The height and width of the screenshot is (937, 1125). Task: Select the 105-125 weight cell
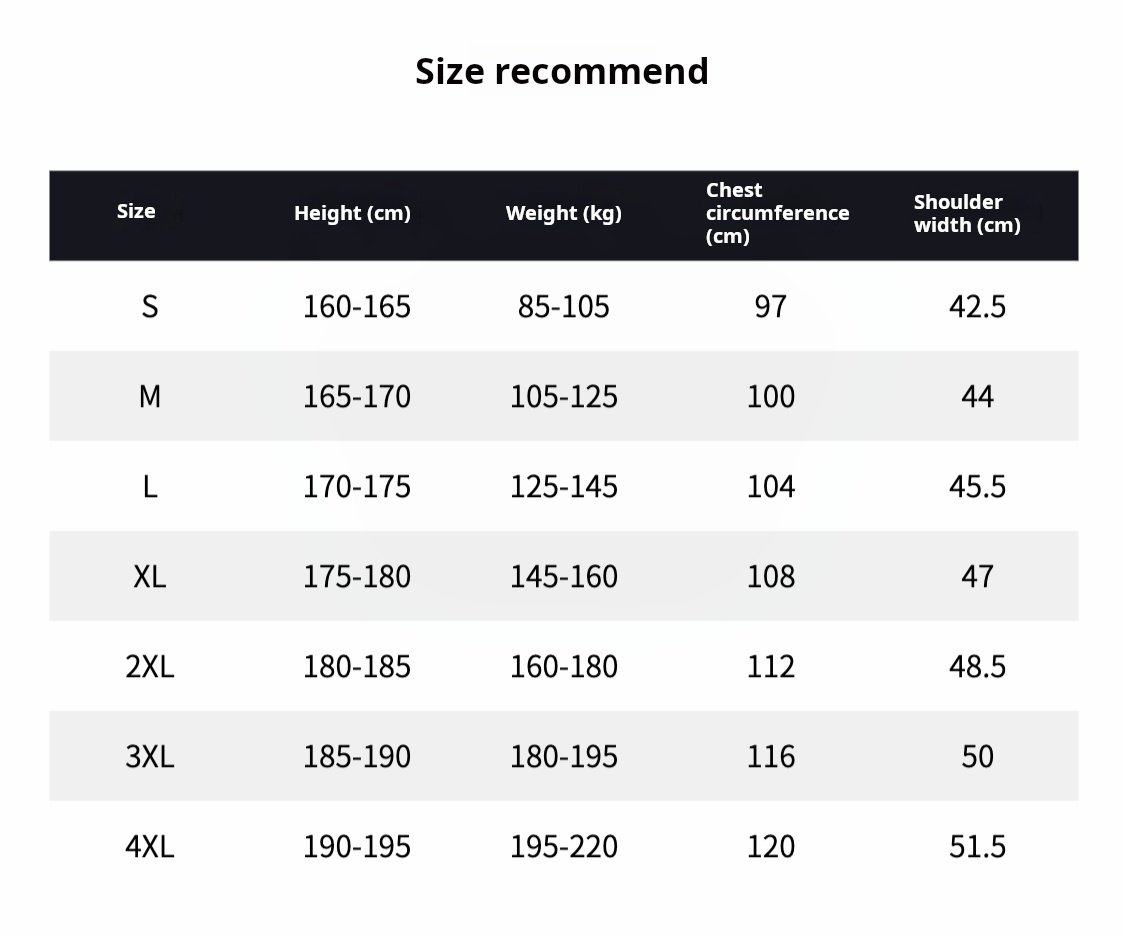tap(564, 397)
